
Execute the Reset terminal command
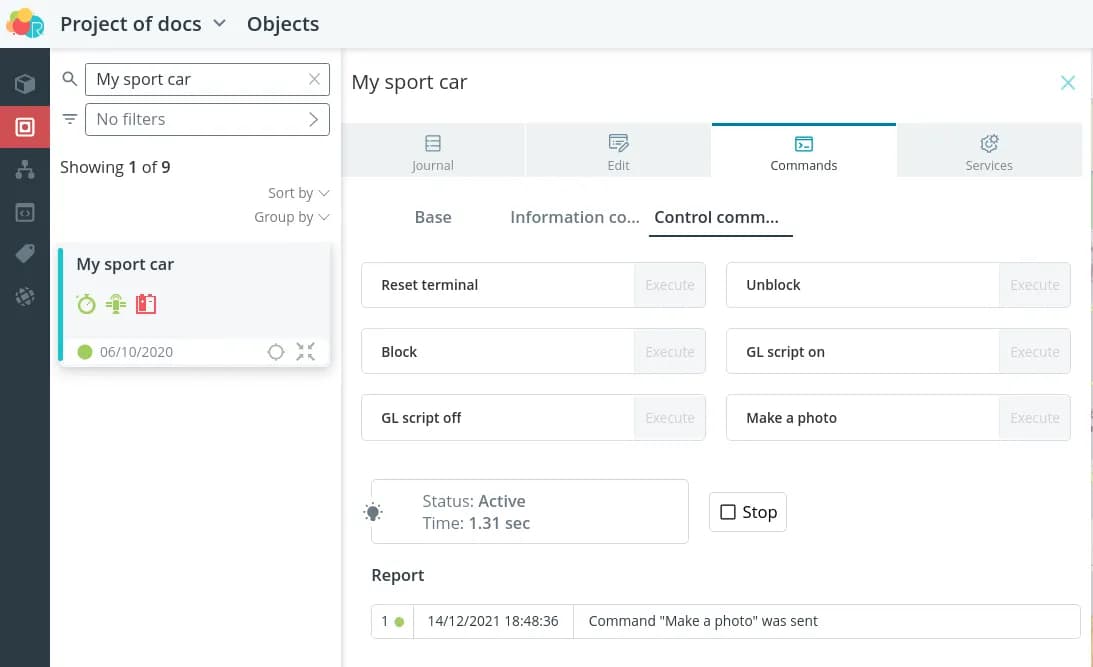click(x=669, y=285)
